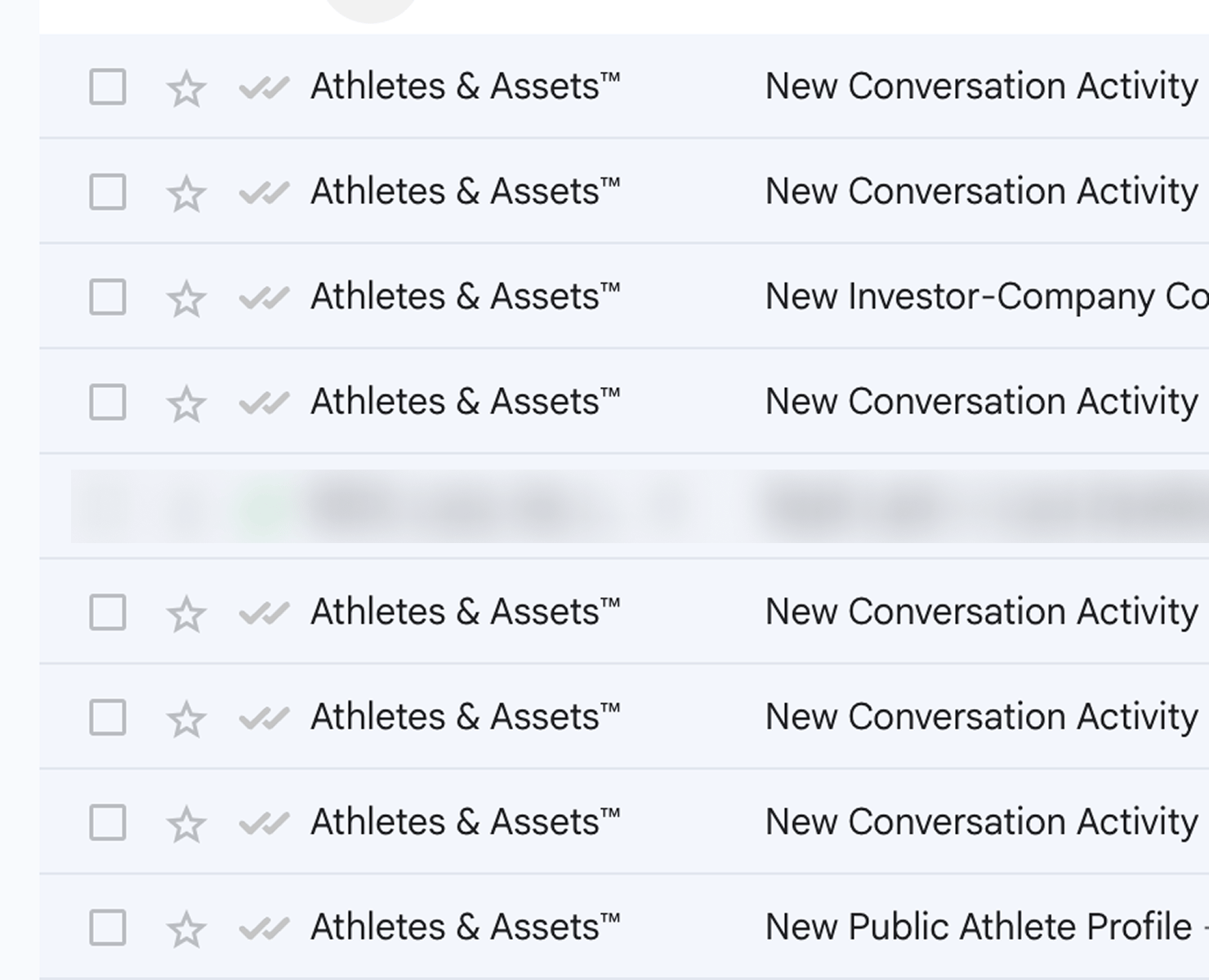Star the topmost Athletes & Assets email

pyautogui.click(x=186, y=88)
